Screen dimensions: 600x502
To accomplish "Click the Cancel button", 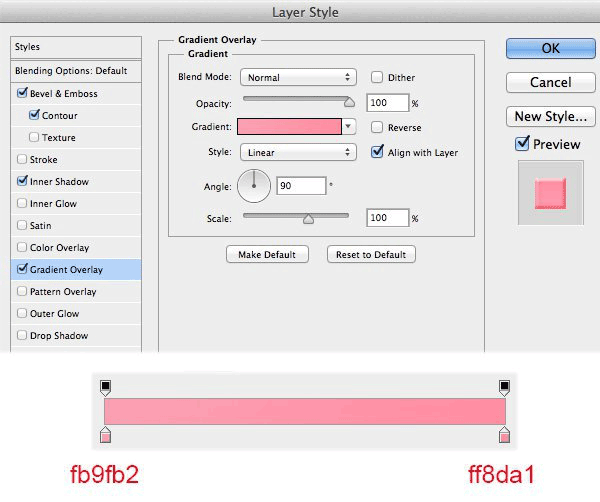I will pos(551,82).
